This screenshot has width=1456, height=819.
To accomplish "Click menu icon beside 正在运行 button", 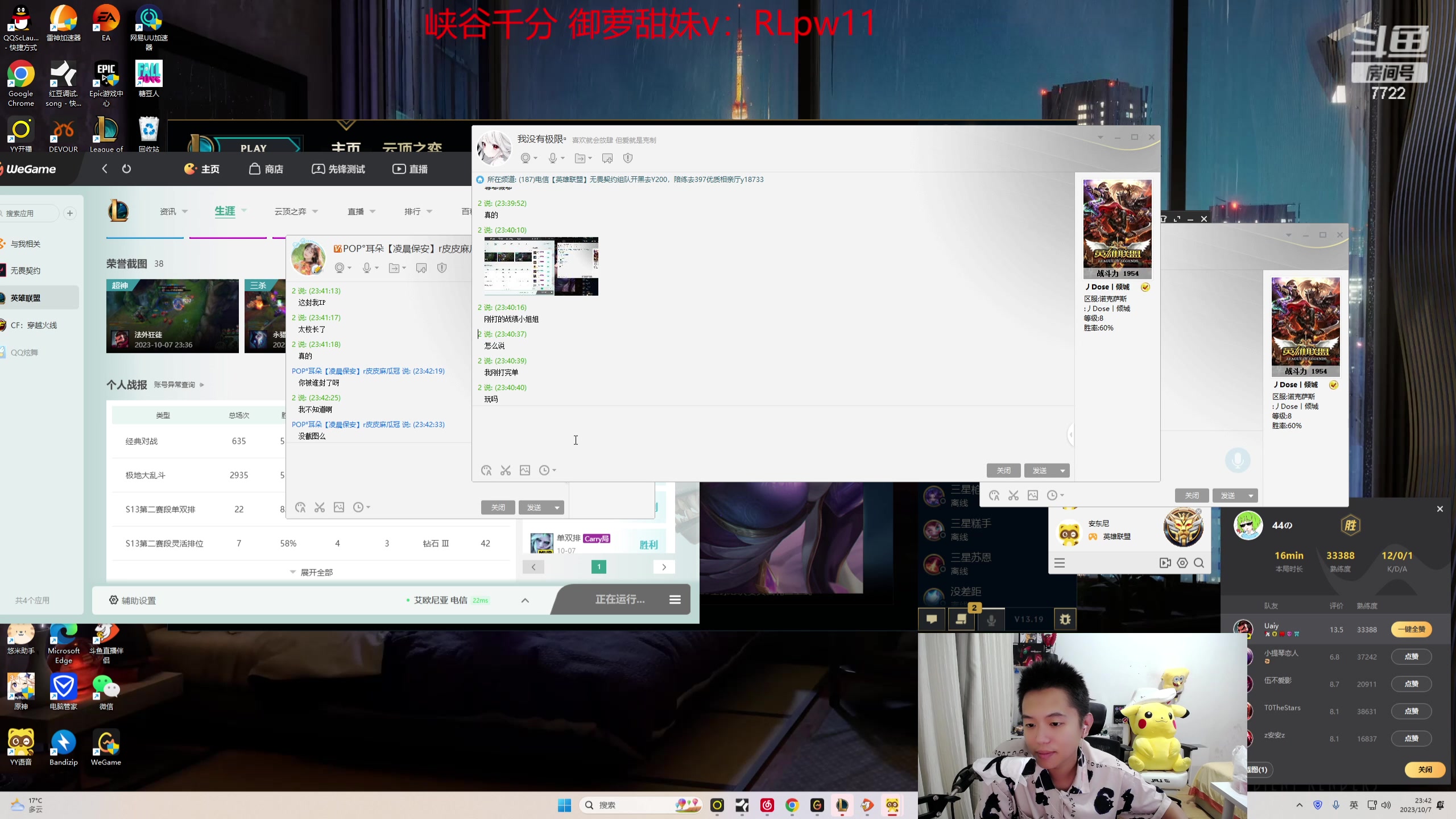I will click(x=675, y=599).
